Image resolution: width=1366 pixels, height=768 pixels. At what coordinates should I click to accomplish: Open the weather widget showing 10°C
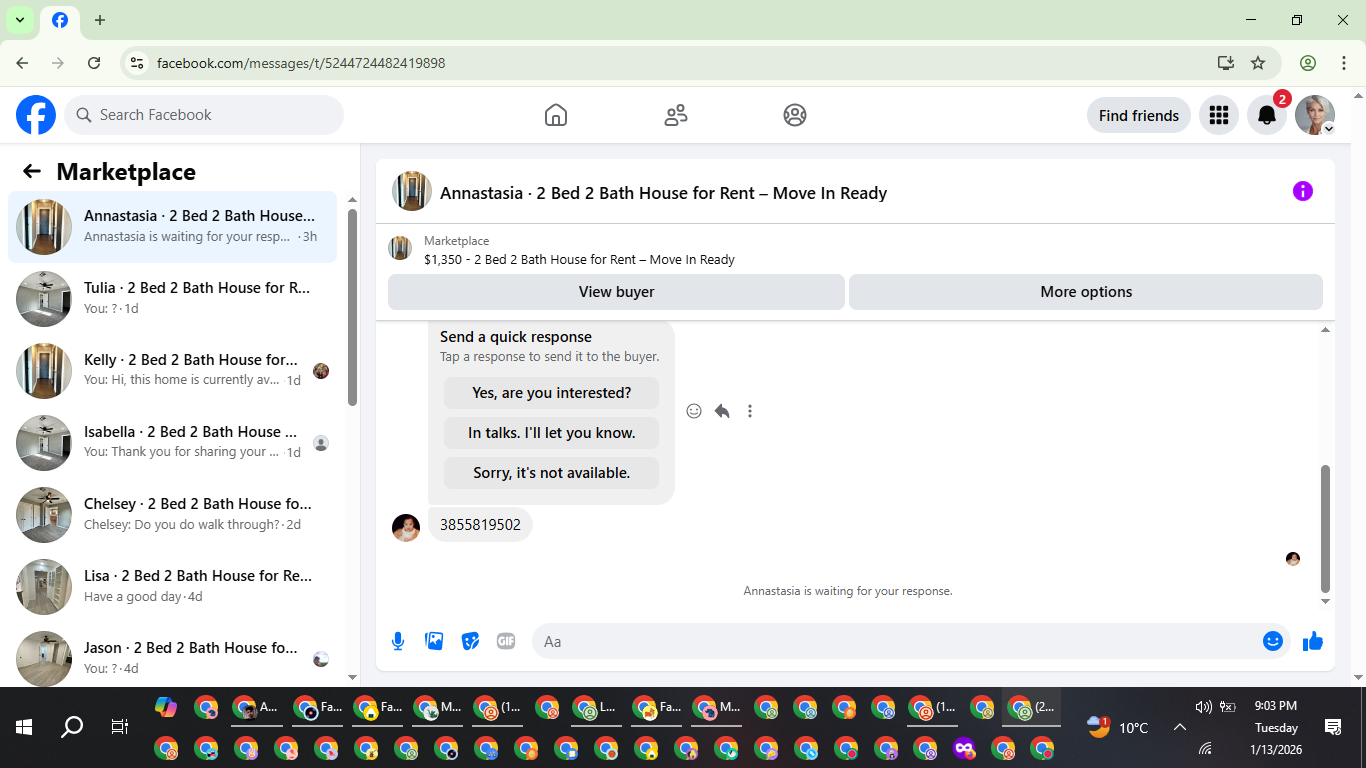pyautogui.click(x=1118, y=727)
